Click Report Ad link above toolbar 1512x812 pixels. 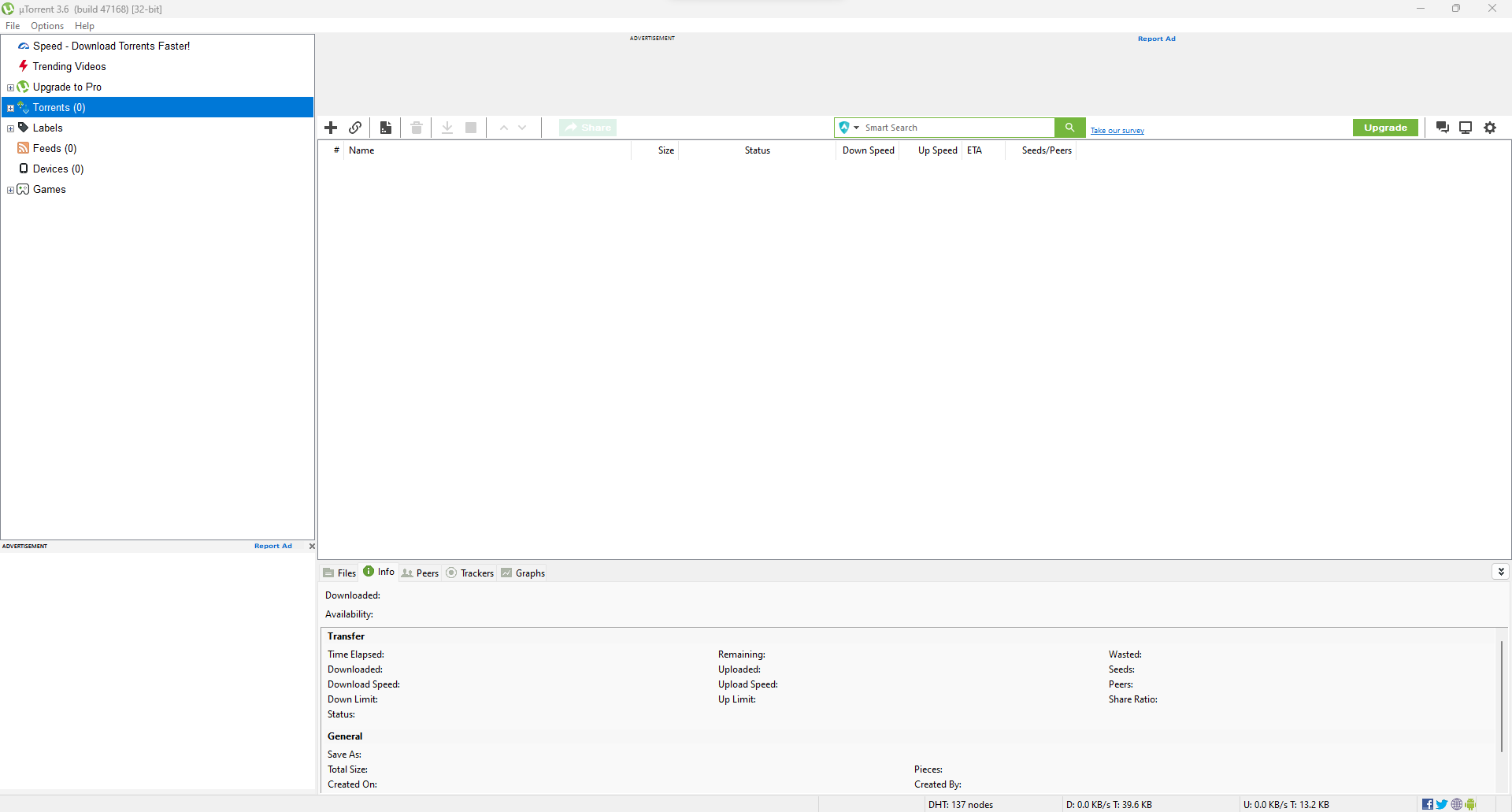tap(1156, 39)
